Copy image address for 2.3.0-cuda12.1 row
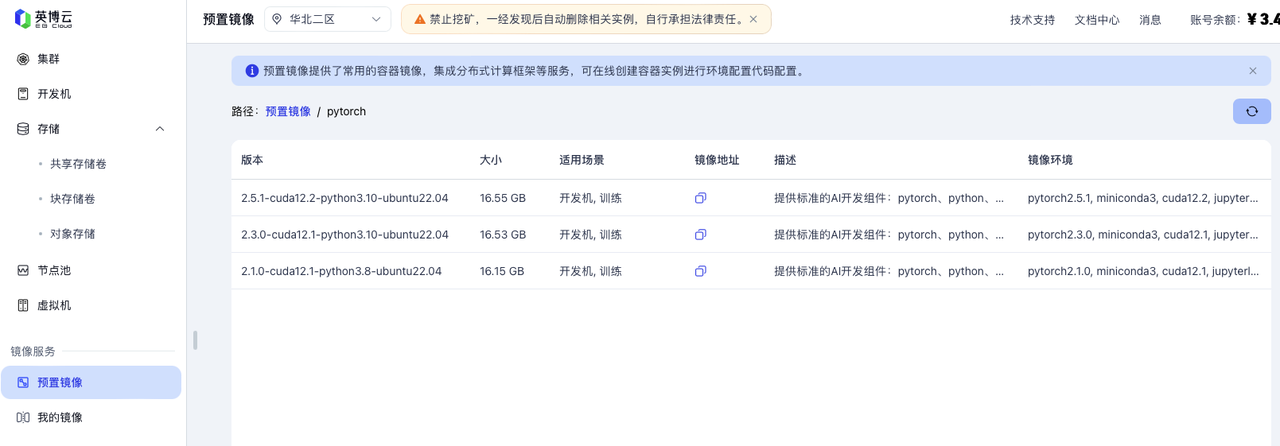1280x446 pixels. [700, 235]
